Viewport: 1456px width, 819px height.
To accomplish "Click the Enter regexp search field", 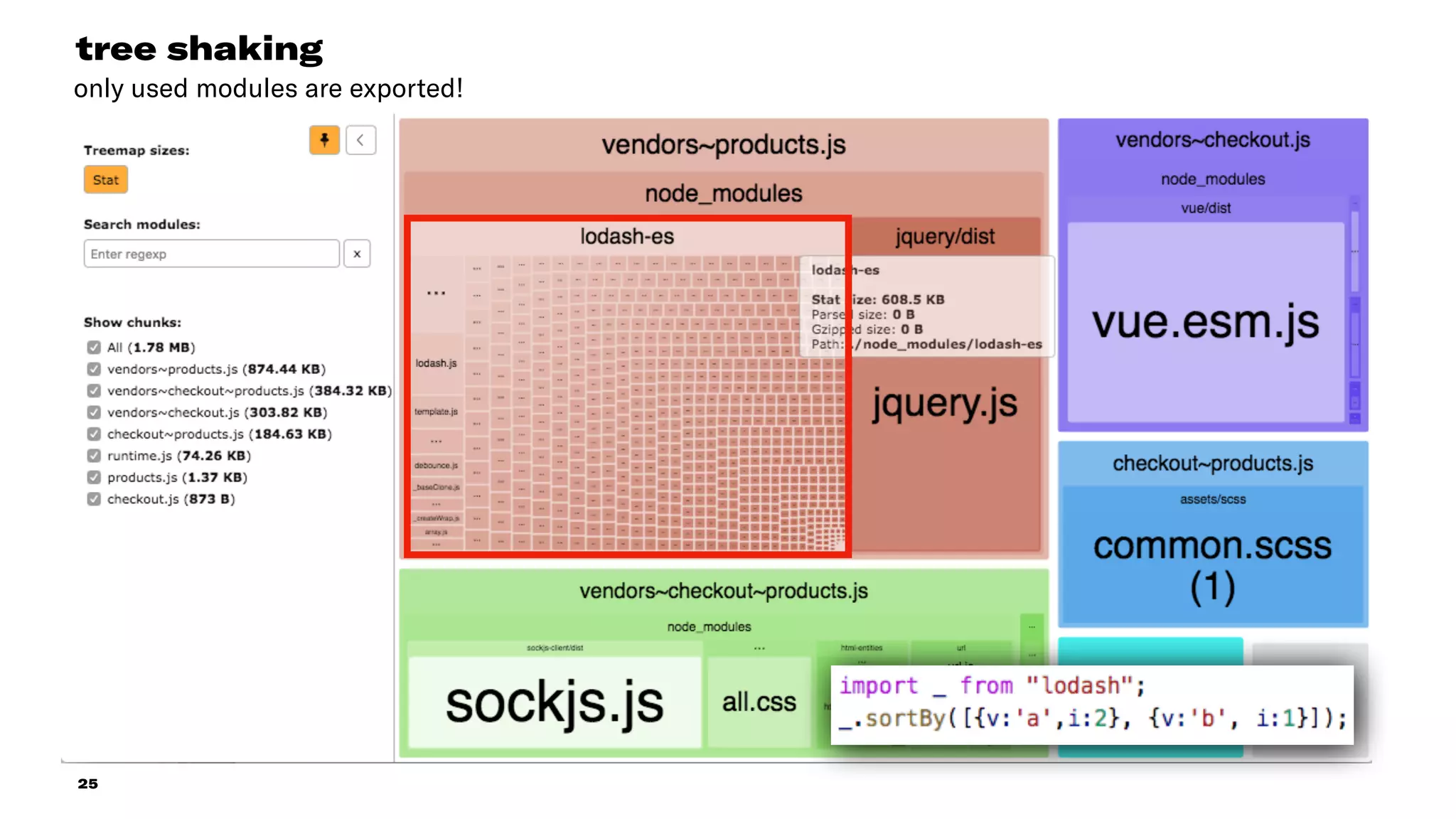I will click(211, 254).
